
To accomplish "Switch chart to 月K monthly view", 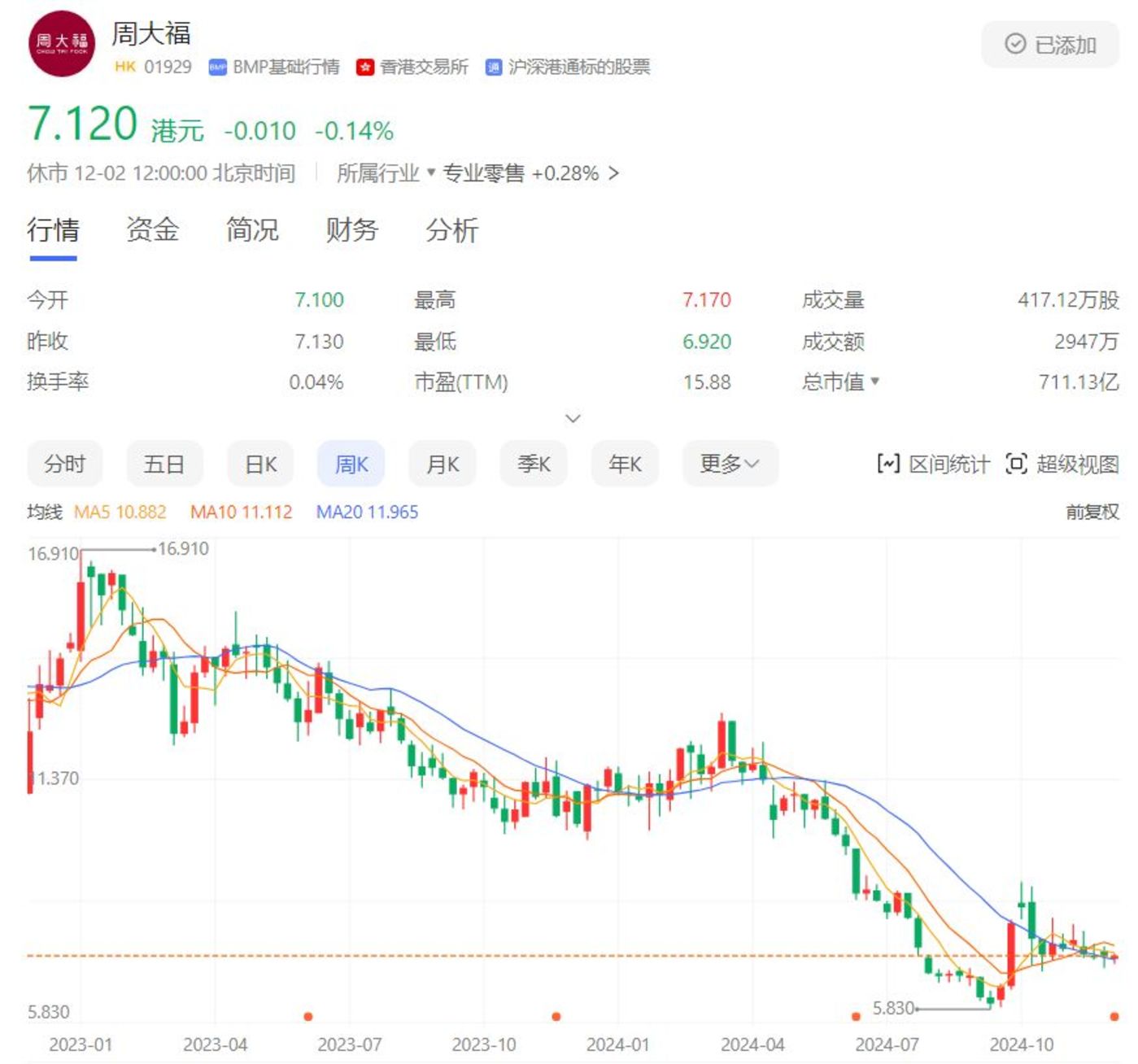I will pos(442,463).
